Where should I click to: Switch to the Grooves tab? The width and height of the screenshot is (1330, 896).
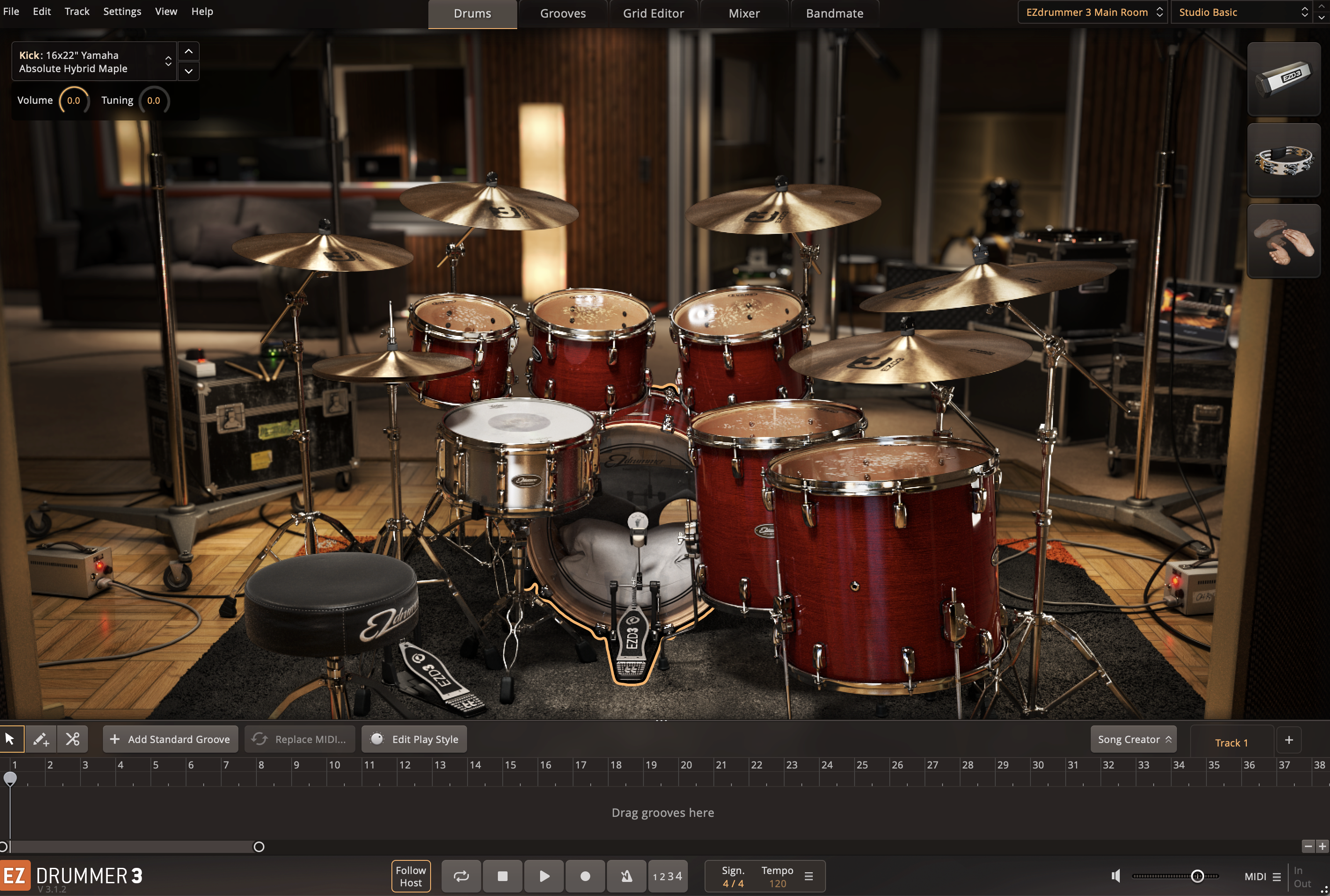coord(563,14)
